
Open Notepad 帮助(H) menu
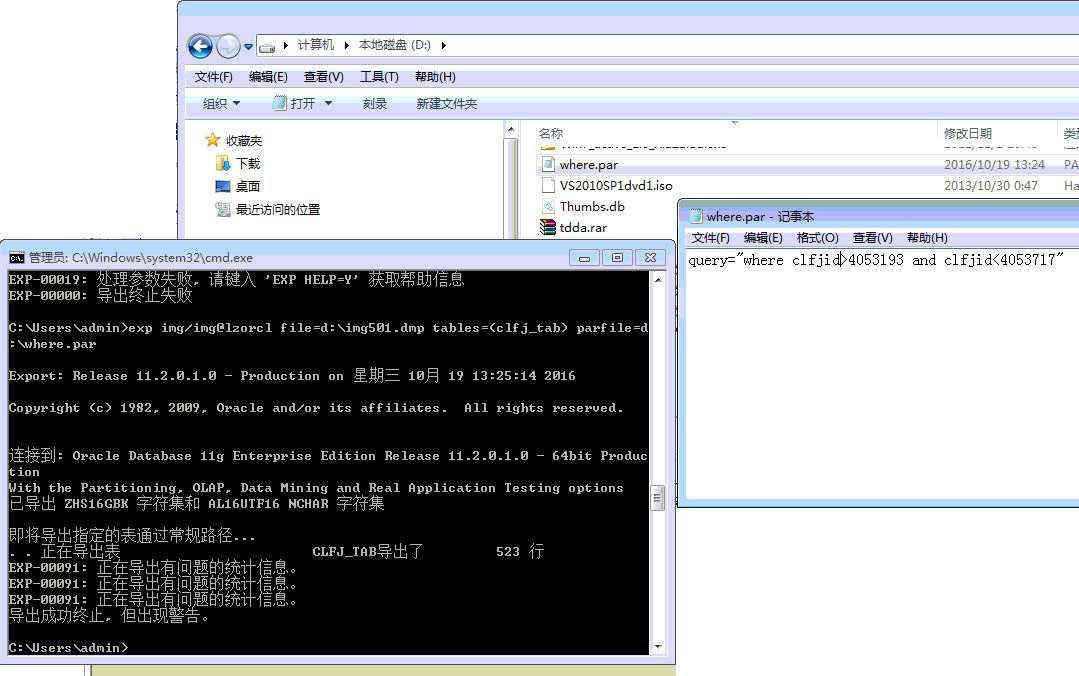pos(927,238)
